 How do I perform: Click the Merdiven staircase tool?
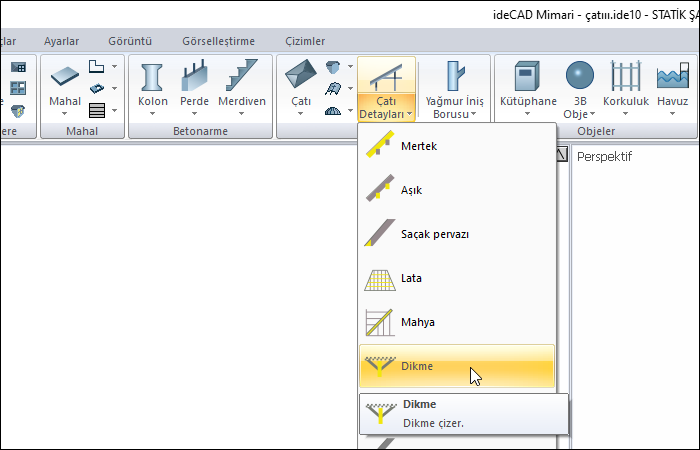242,88
